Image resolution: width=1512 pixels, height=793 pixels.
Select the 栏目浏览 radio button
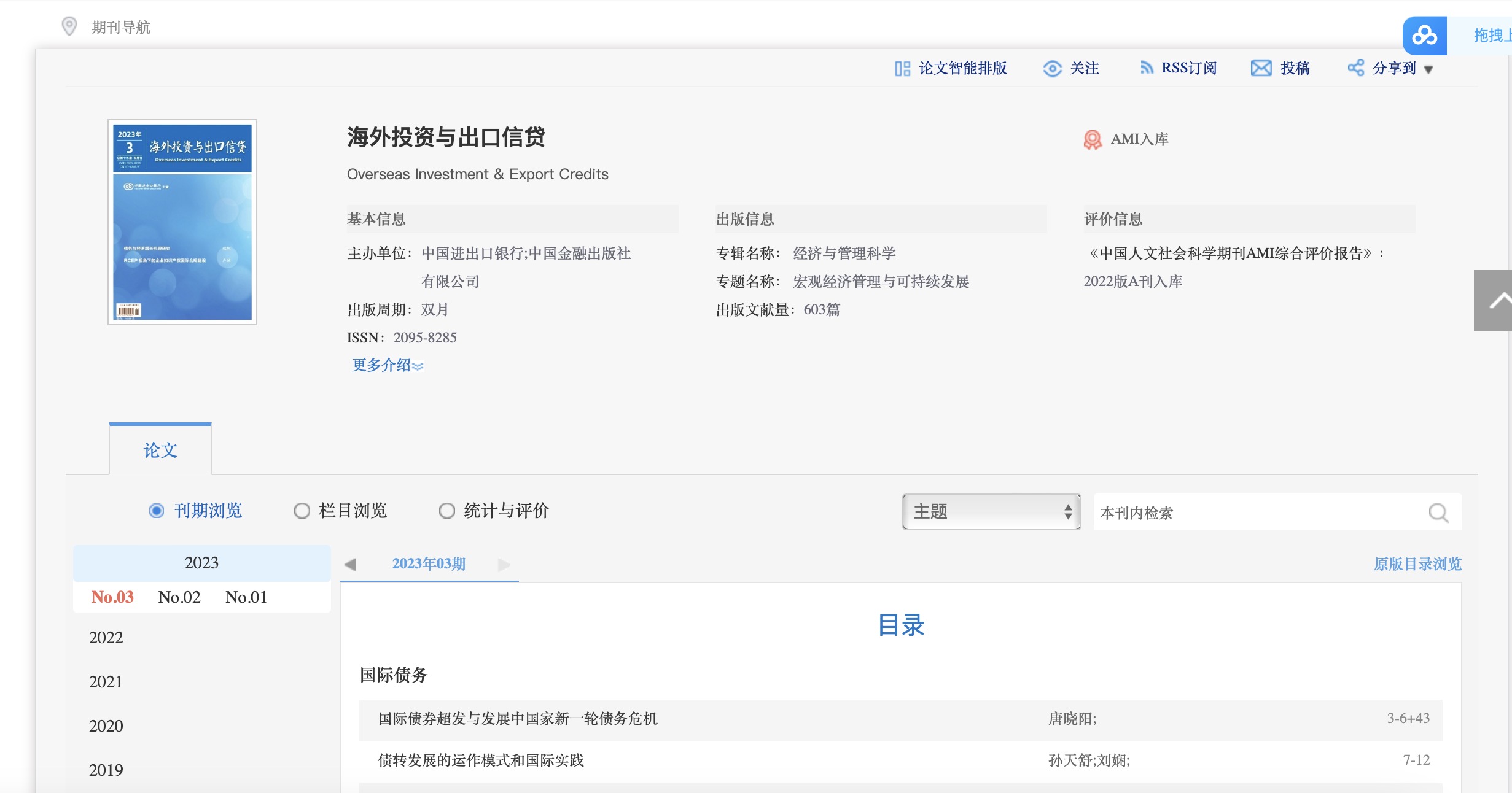302,511
